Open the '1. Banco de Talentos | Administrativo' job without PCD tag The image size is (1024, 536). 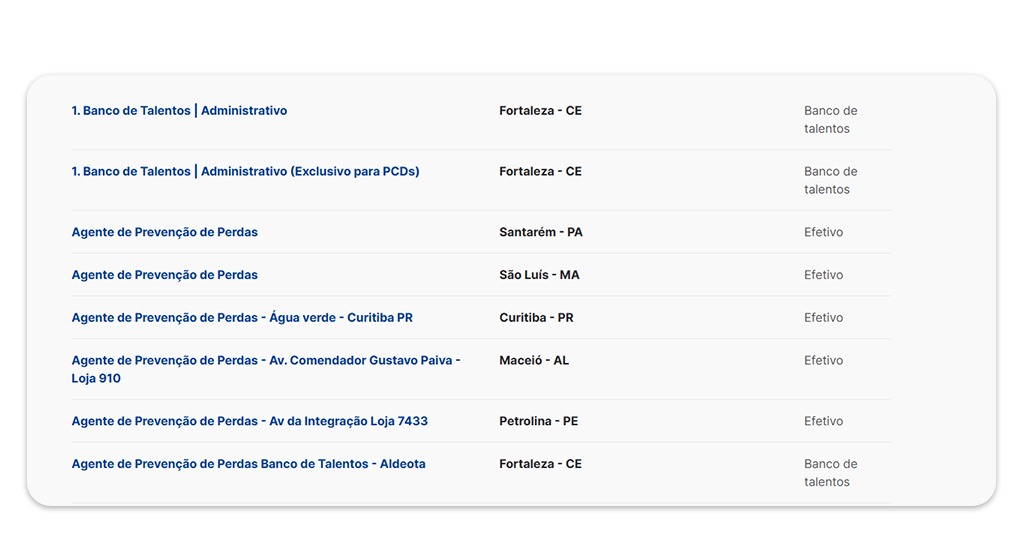pyautogui.click(x=179, y=111)
